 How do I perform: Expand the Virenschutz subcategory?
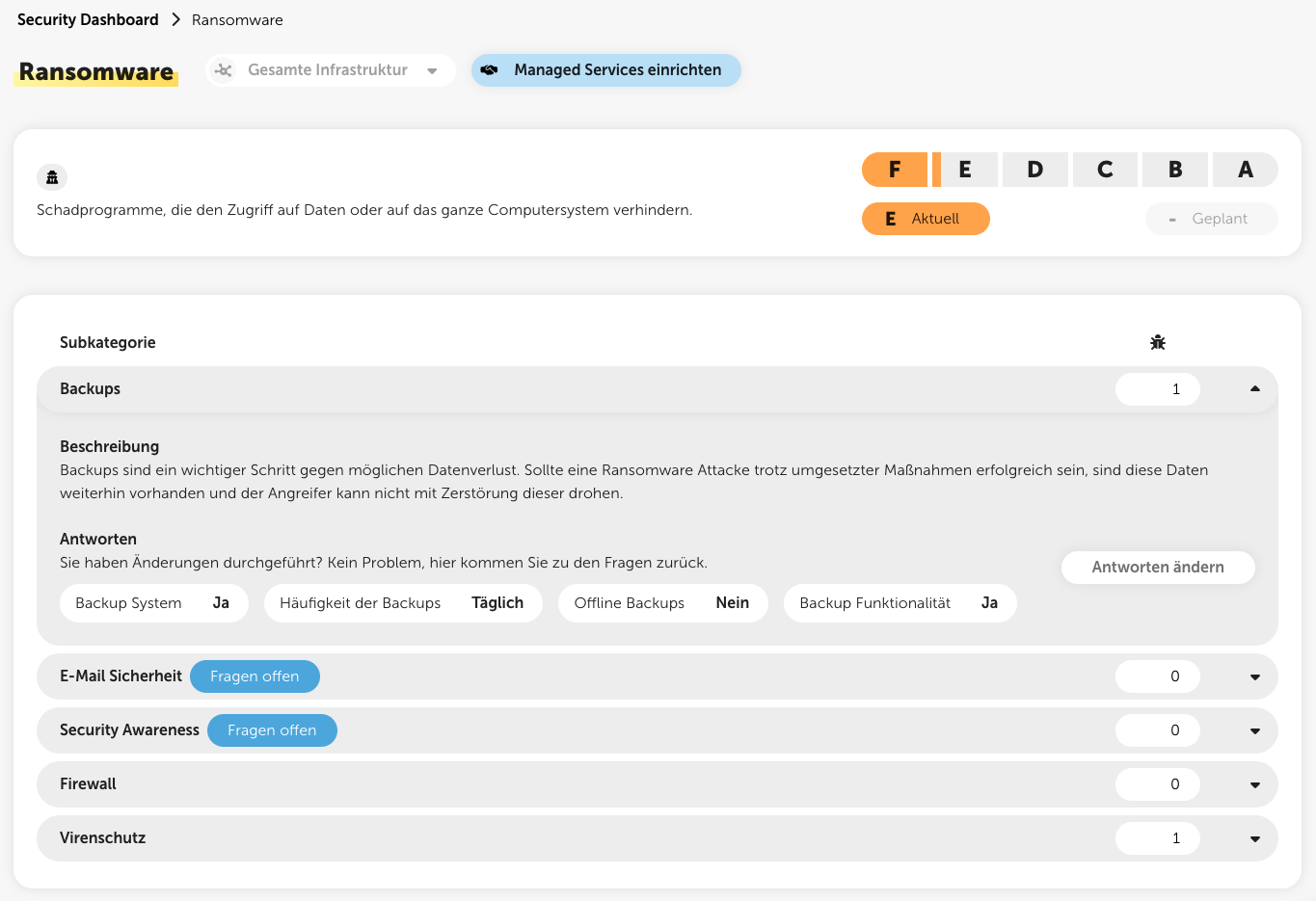click(1254, 838)
